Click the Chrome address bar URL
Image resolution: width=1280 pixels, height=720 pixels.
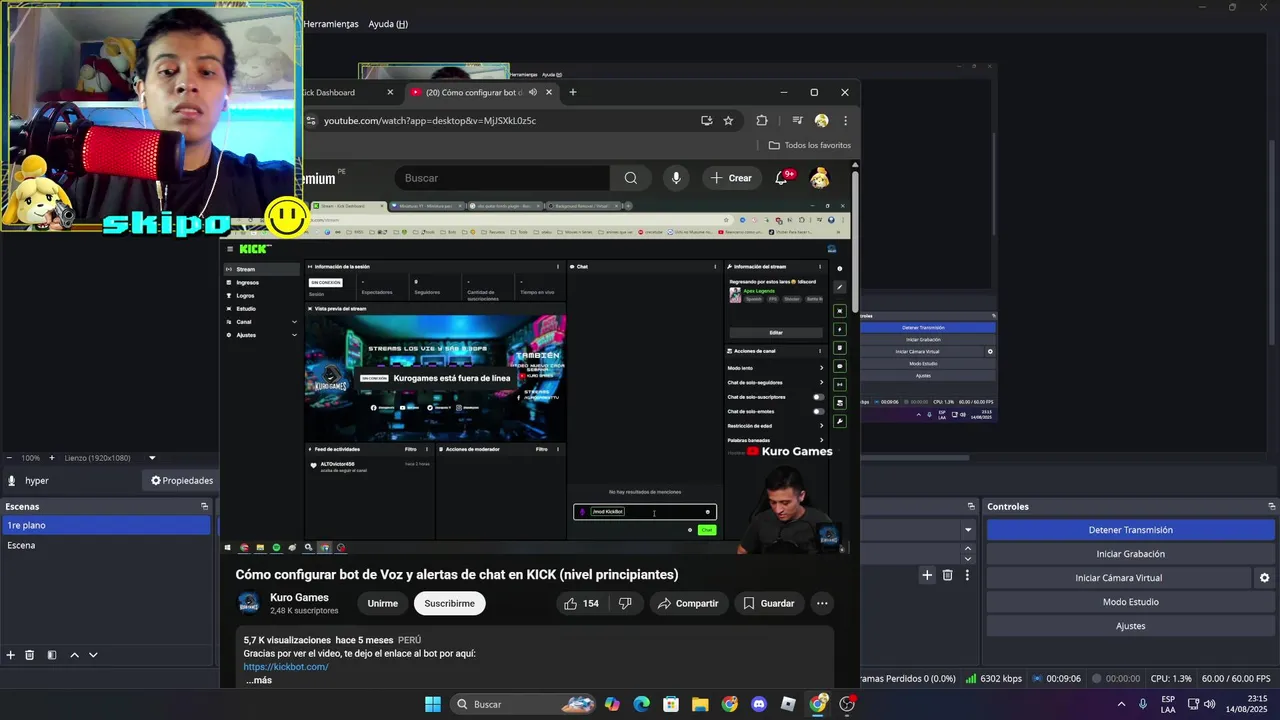[x=430, y=121]
